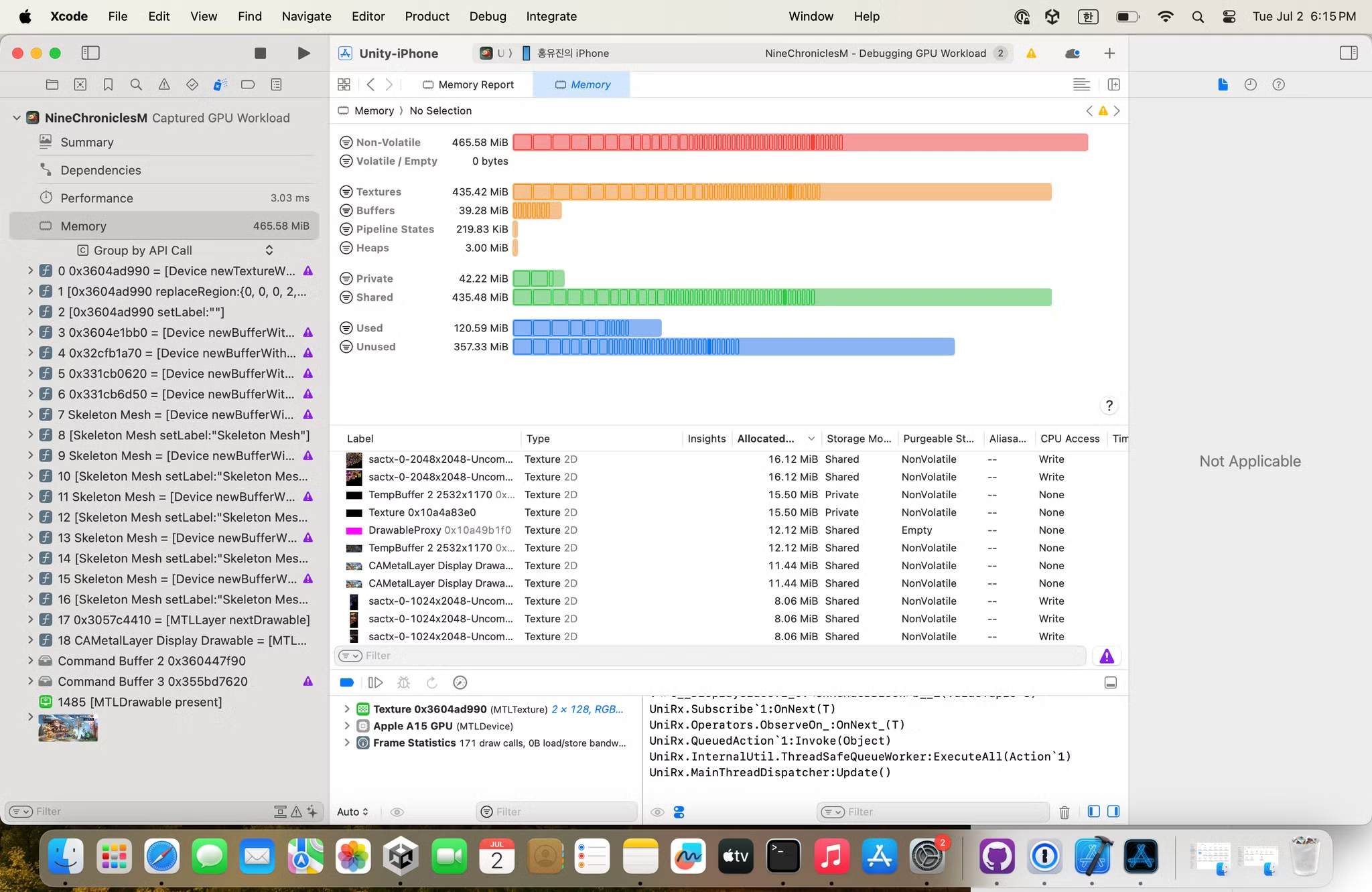Open the editor options lines icon
The height and width of the screenshot is (892, 1372).
(1081, 84)
